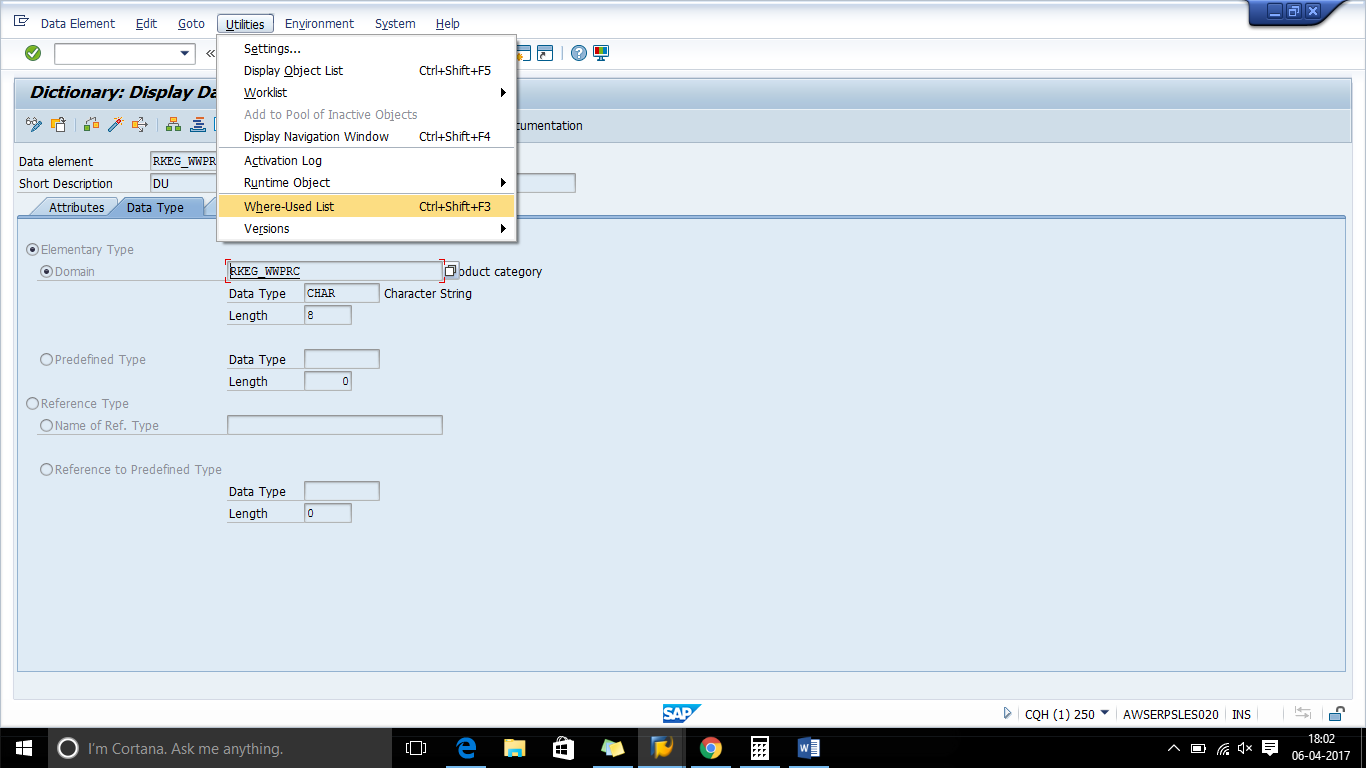Click the unlocked padlock status icon
The height and width of the screenshot is (768, 1366).
click(x=1336, y=713)
